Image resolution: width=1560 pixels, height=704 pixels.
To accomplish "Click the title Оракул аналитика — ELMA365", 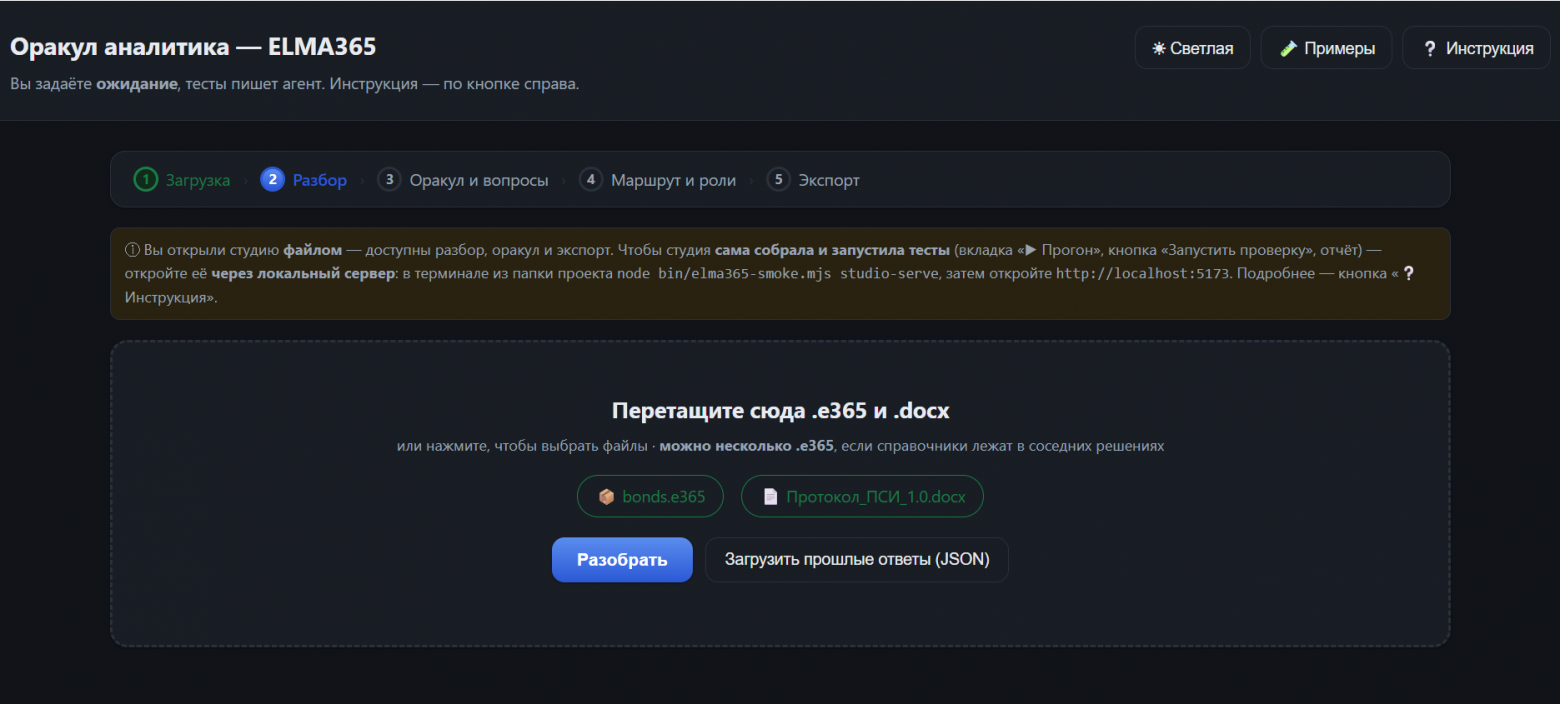I will [193, 47].
